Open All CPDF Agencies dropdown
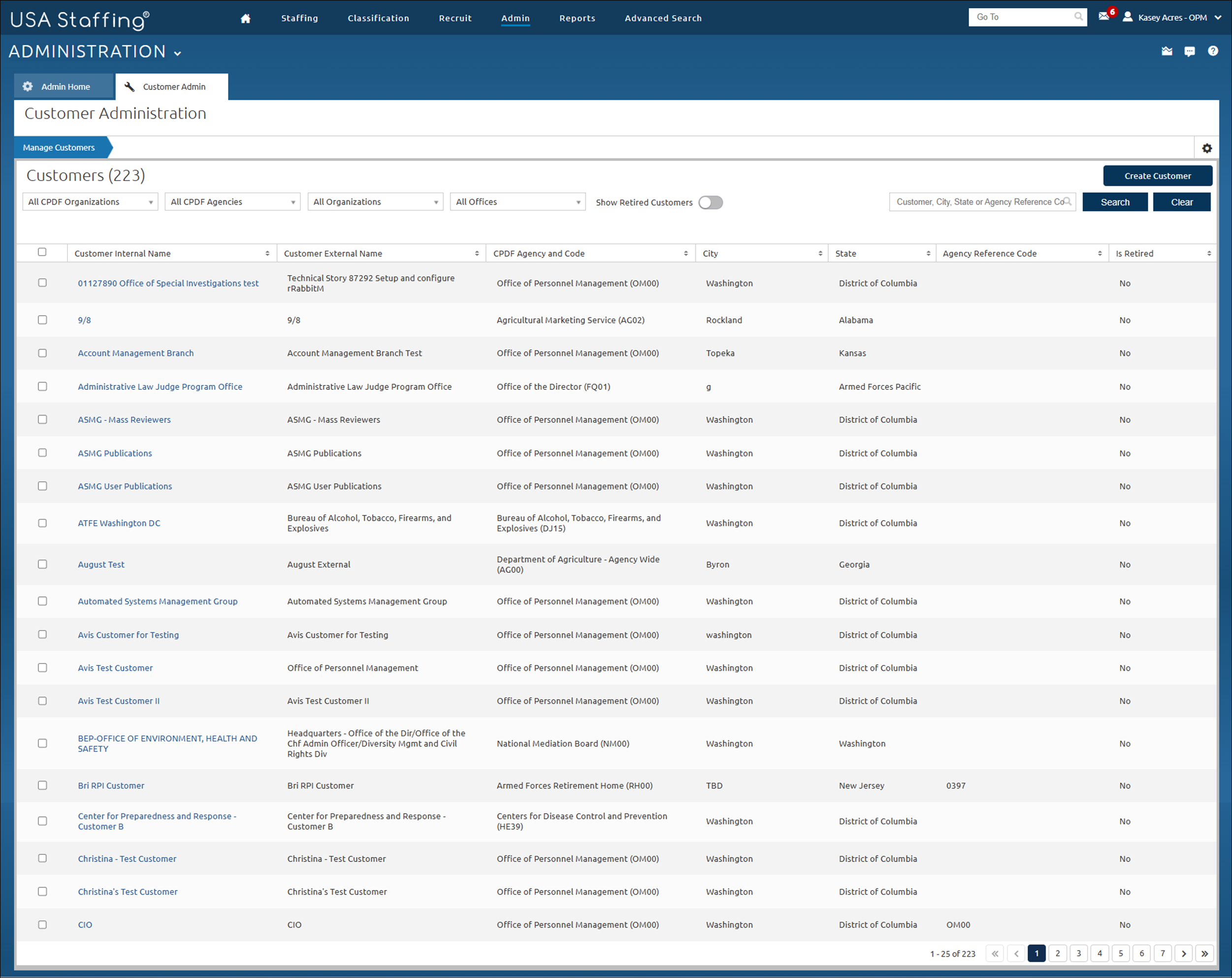The image size is (1232, 978). [232, 202]
